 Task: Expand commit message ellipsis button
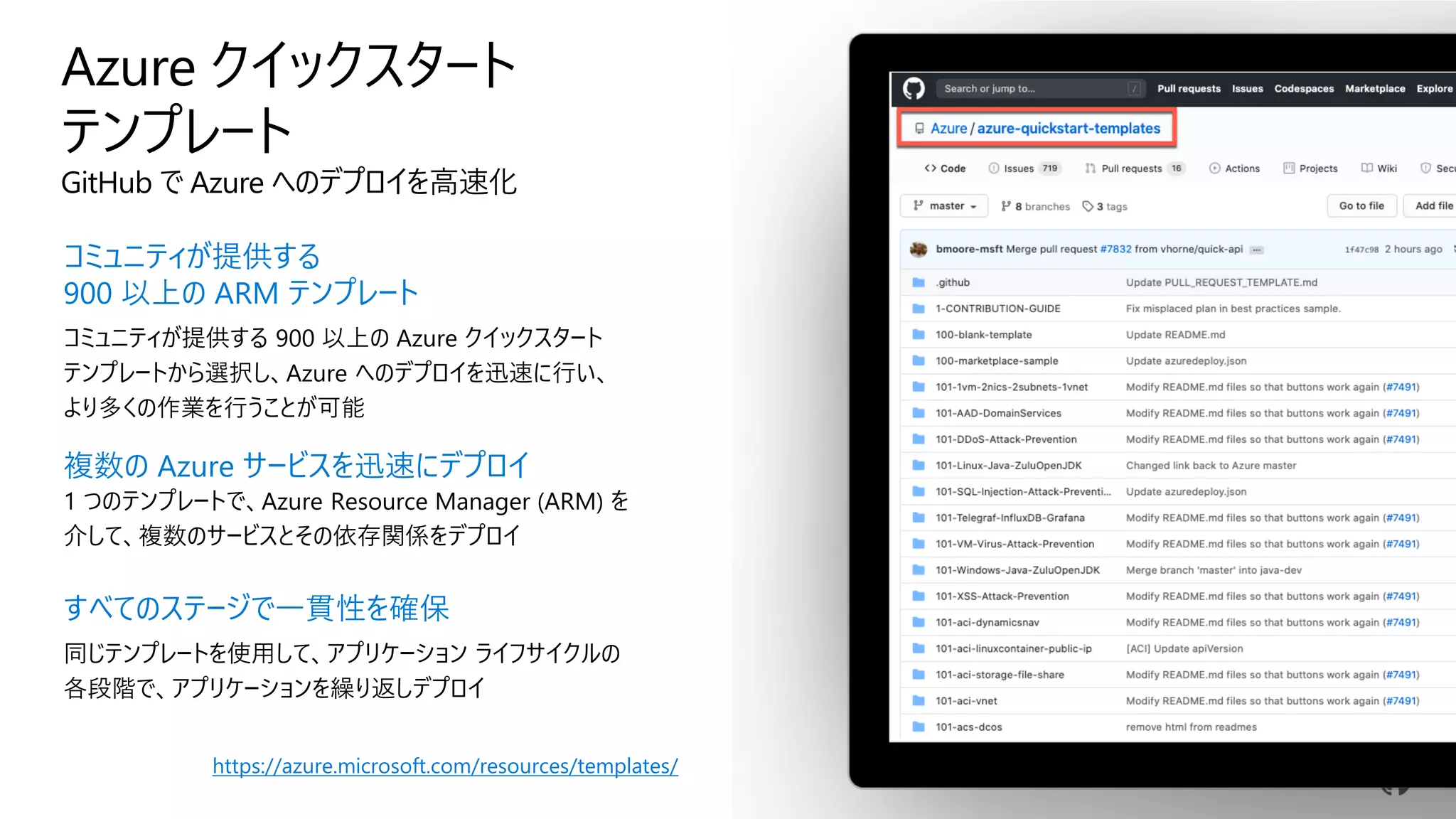pyautogui.click(x=1256, y=250)
